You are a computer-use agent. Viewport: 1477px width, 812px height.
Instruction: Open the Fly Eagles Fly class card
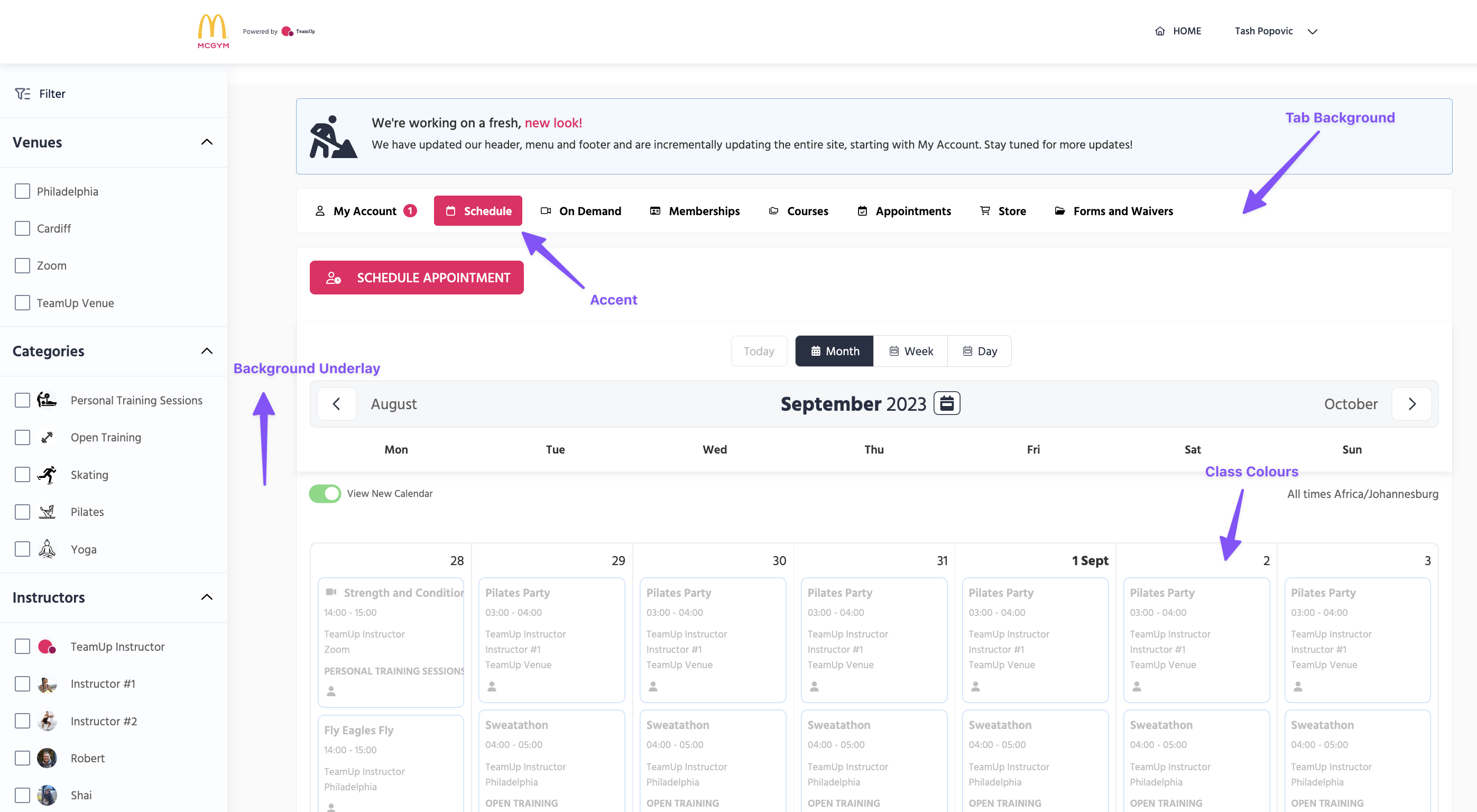click(391, 763)
